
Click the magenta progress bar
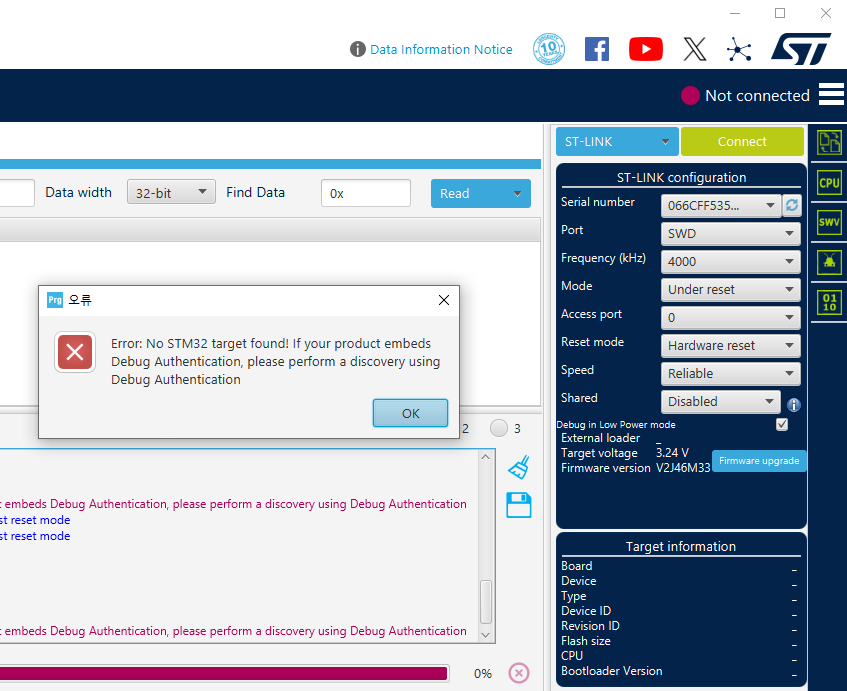pyautogui.click(x=224, y=673)
